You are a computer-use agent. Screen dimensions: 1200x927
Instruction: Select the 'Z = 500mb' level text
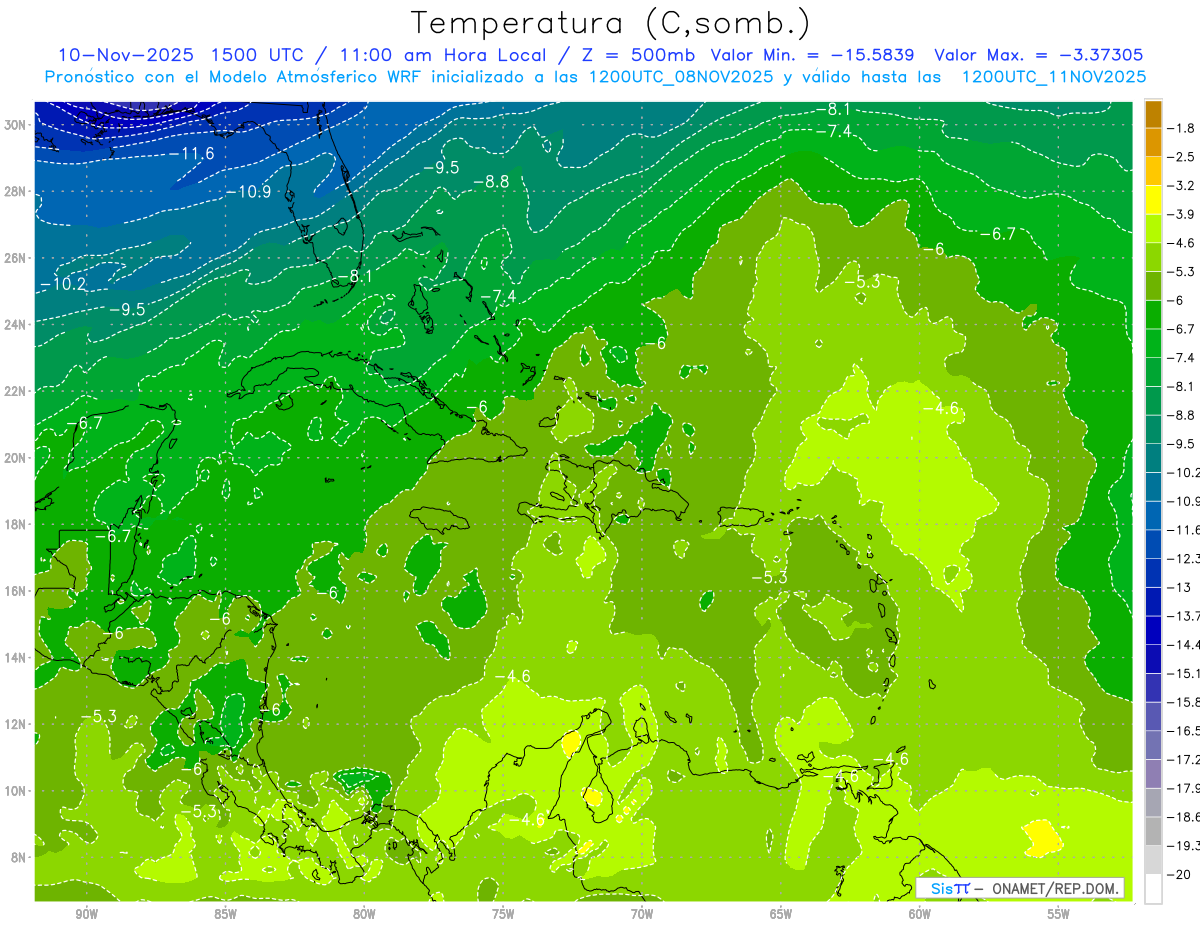[633, 55]
